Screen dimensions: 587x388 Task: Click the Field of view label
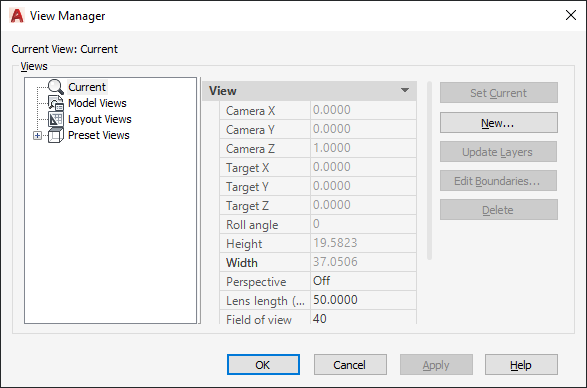click(x=259, y=319)
